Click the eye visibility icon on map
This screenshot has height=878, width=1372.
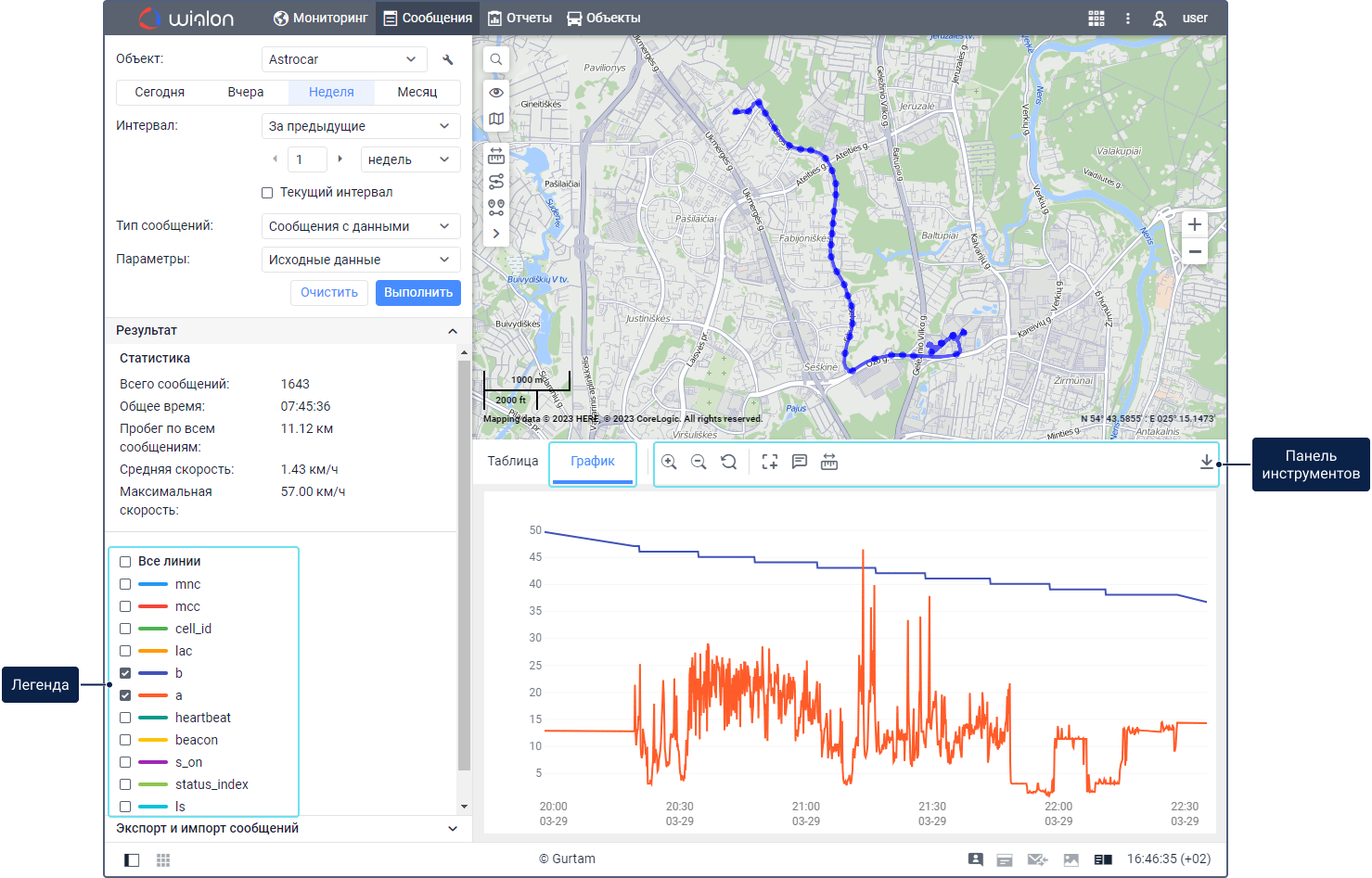(496, 92)
